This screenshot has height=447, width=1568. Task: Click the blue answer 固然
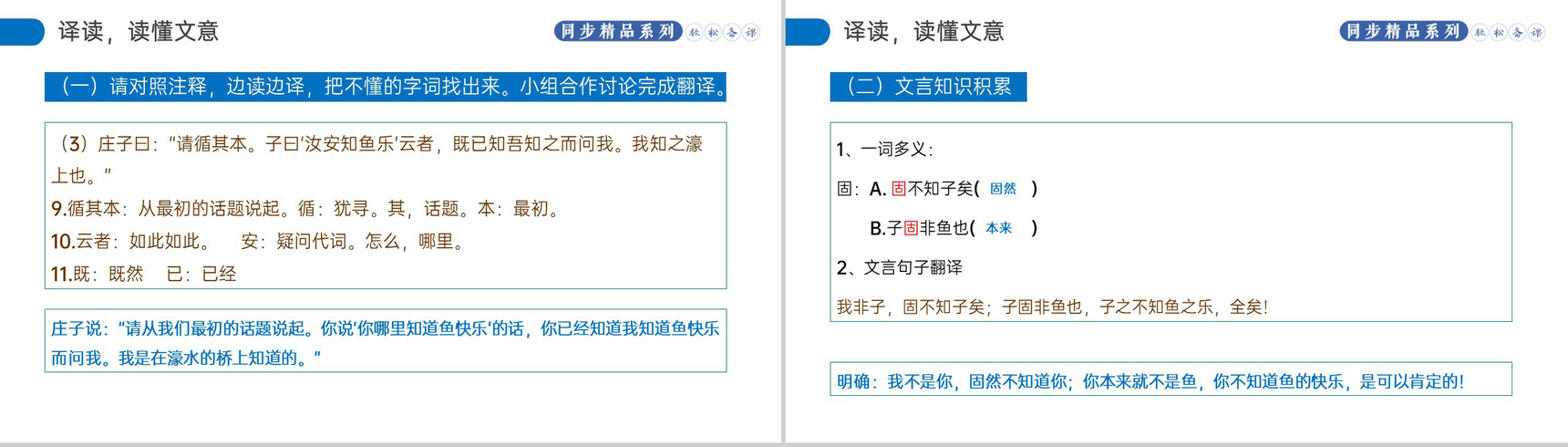click(x=1003, y=189)
